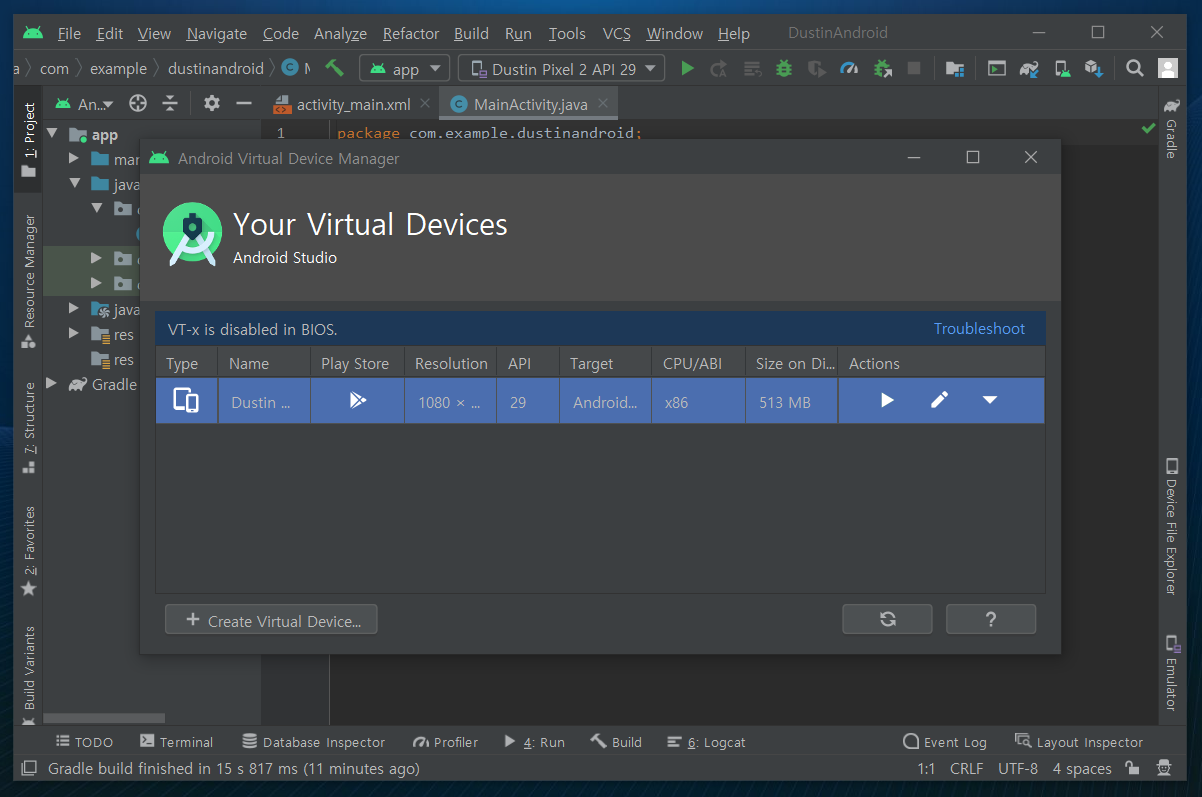The width and height of the screenshot is (1202, 797).
Task: Open more actions arrow for Dustin device
Action: coord(990,400)
